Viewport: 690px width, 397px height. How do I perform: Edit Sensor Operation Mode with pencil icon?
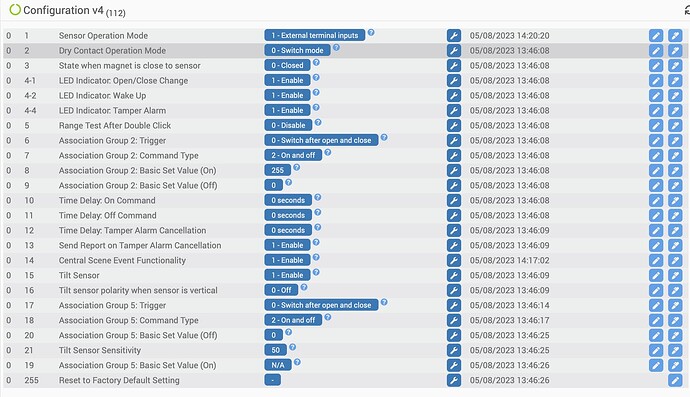click(x=656, y=36)
